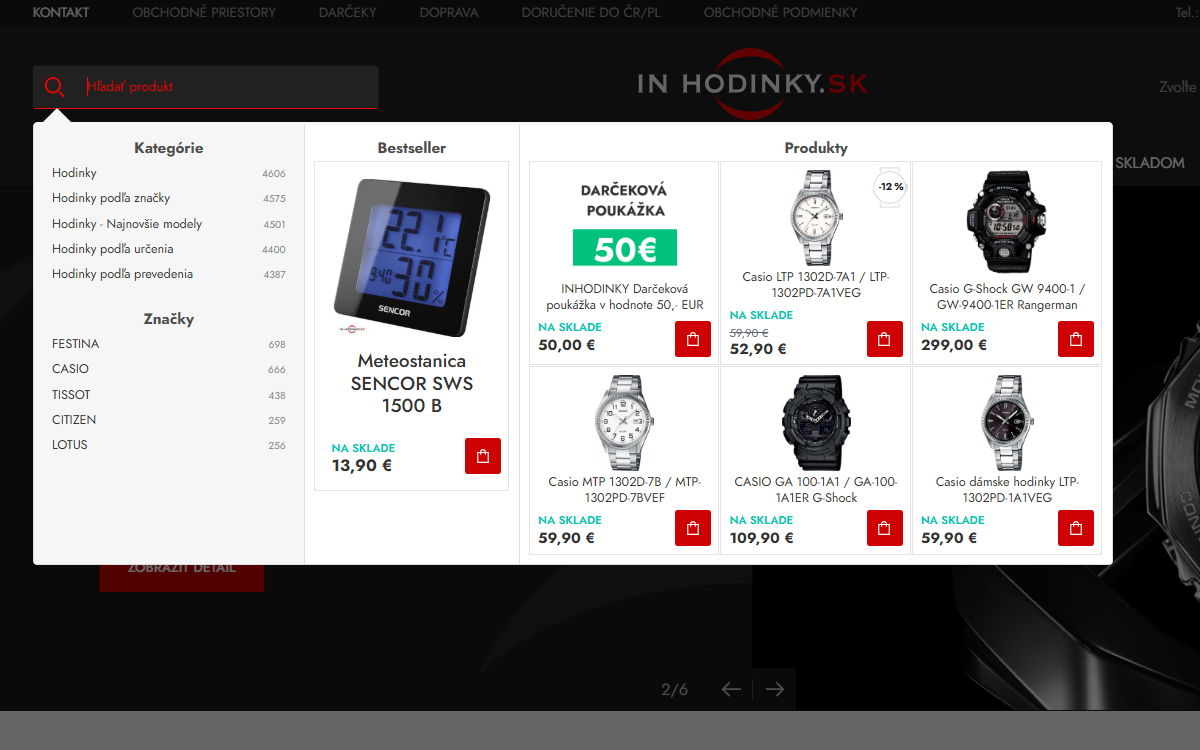Viewport: 1200px width, 750px height.
Task: Open Obchodné podmienky page
Action: (x=780, y=13)
